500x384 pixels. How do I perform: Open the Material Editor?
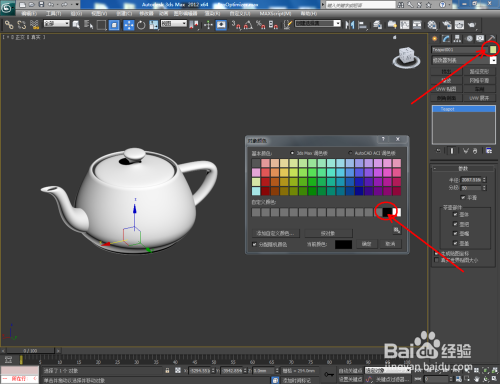432,25
